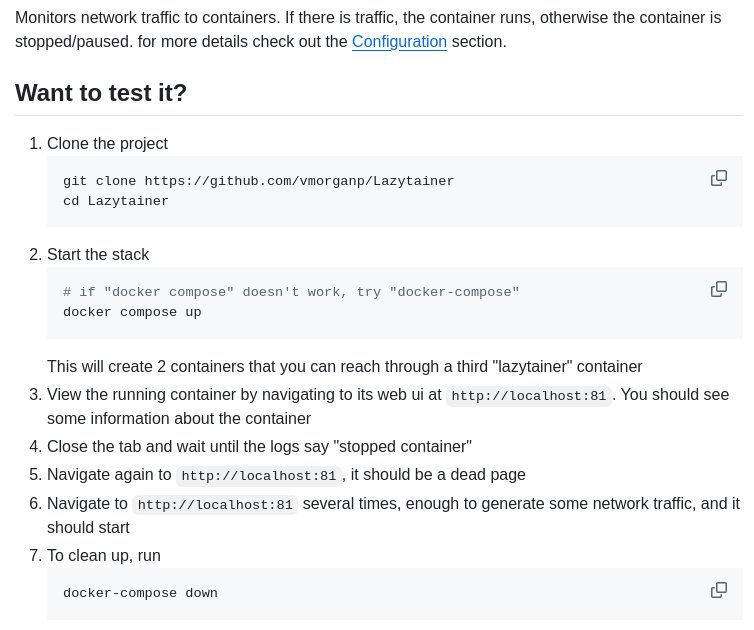Click the localhost:81 code in the network traffic step
Image resolution: width=754 pixels, height=630 pixels.
tap(215, 504)
